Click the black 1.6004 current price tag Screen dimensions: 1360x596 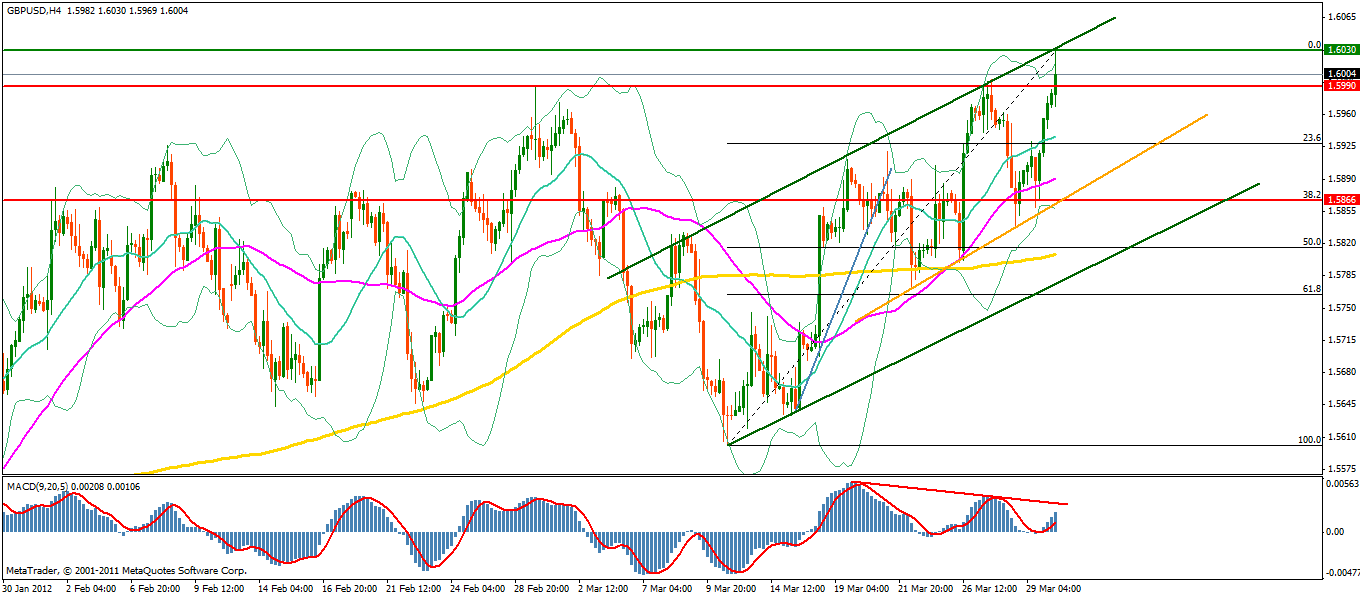(x=1340, y=74)
